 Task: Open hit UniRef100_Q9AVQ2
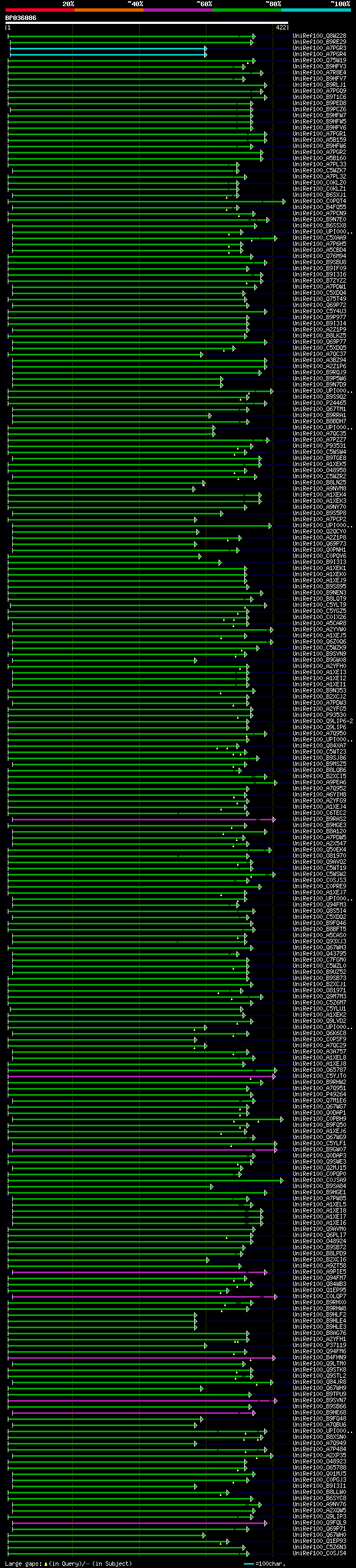coord(319,862)
